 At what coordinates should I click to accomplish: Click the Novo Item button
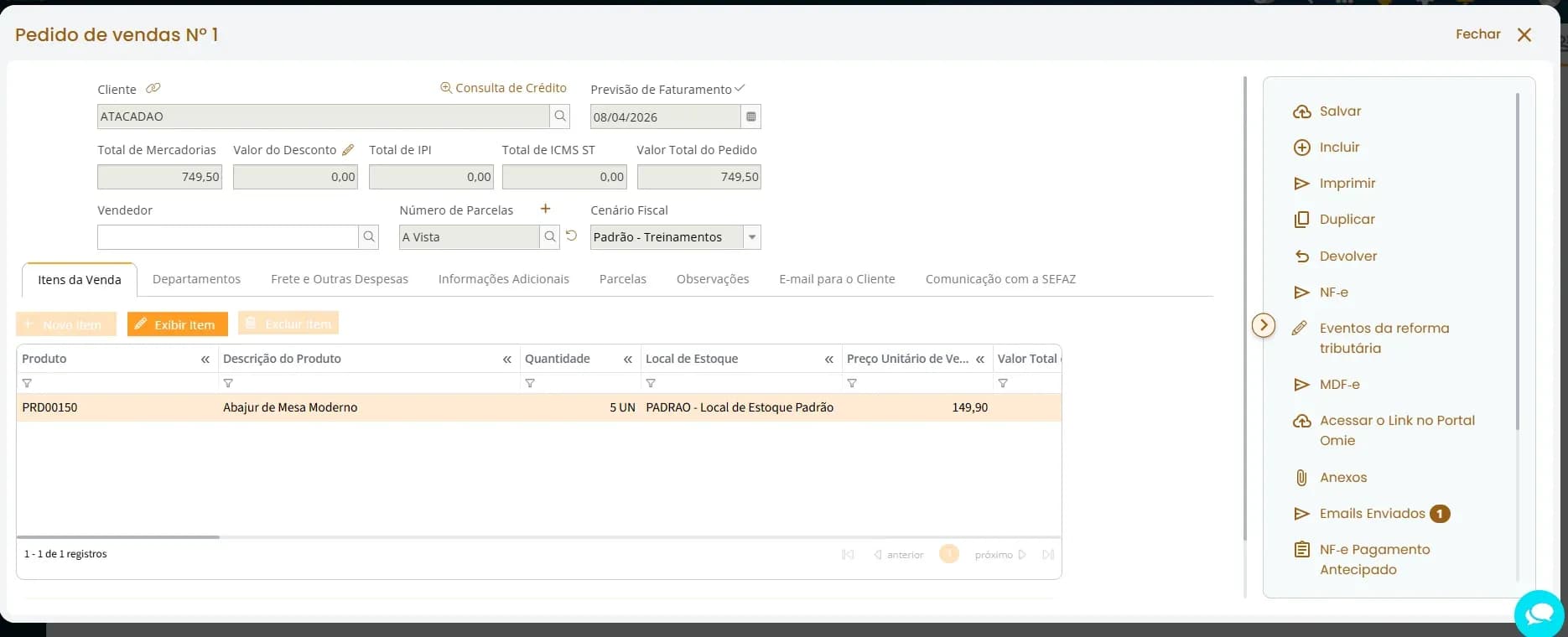click(x=66, y=324)
